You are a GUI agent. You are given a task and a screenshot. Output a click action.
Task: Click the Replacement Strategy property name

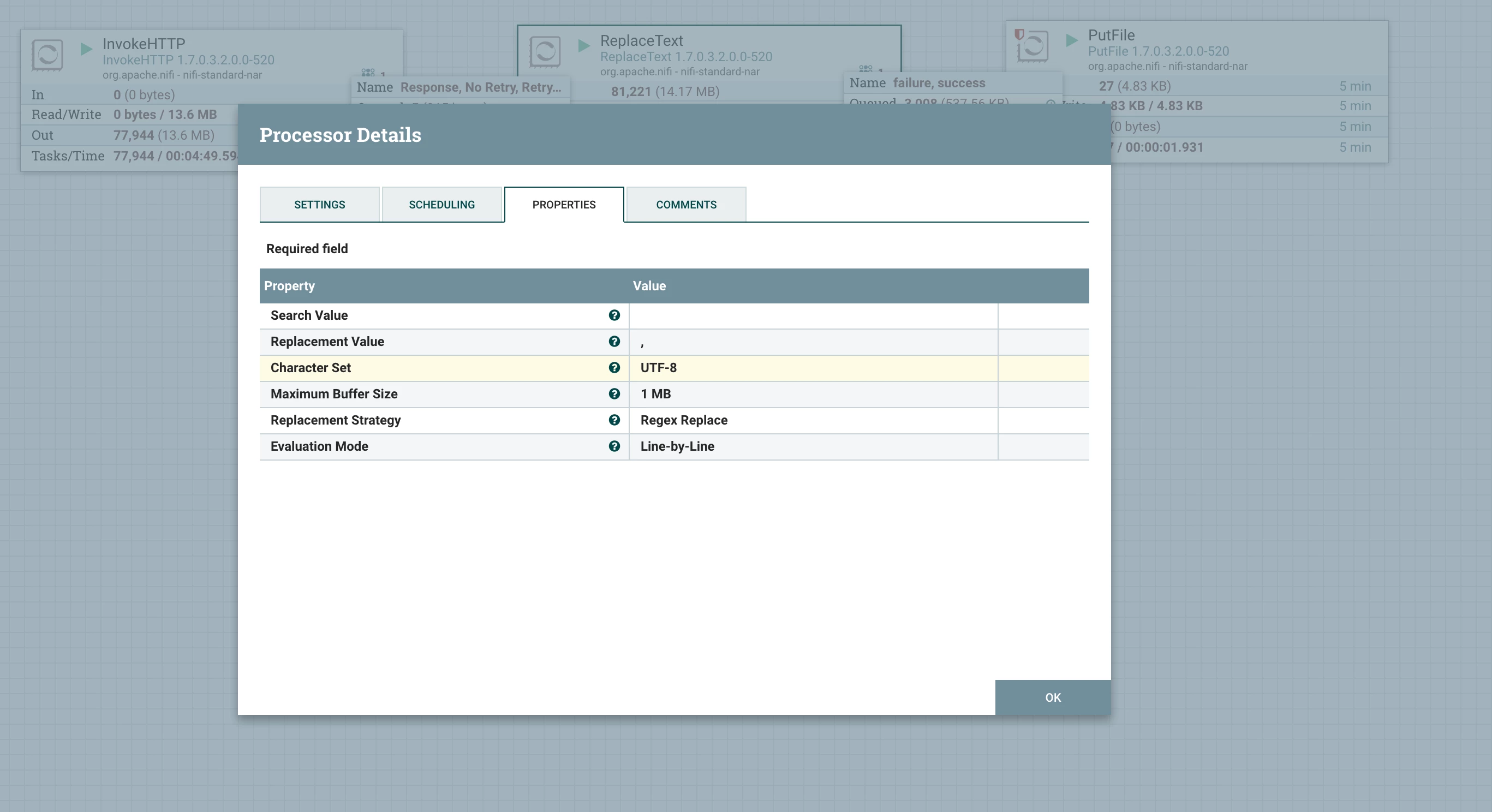click(336, 420)
